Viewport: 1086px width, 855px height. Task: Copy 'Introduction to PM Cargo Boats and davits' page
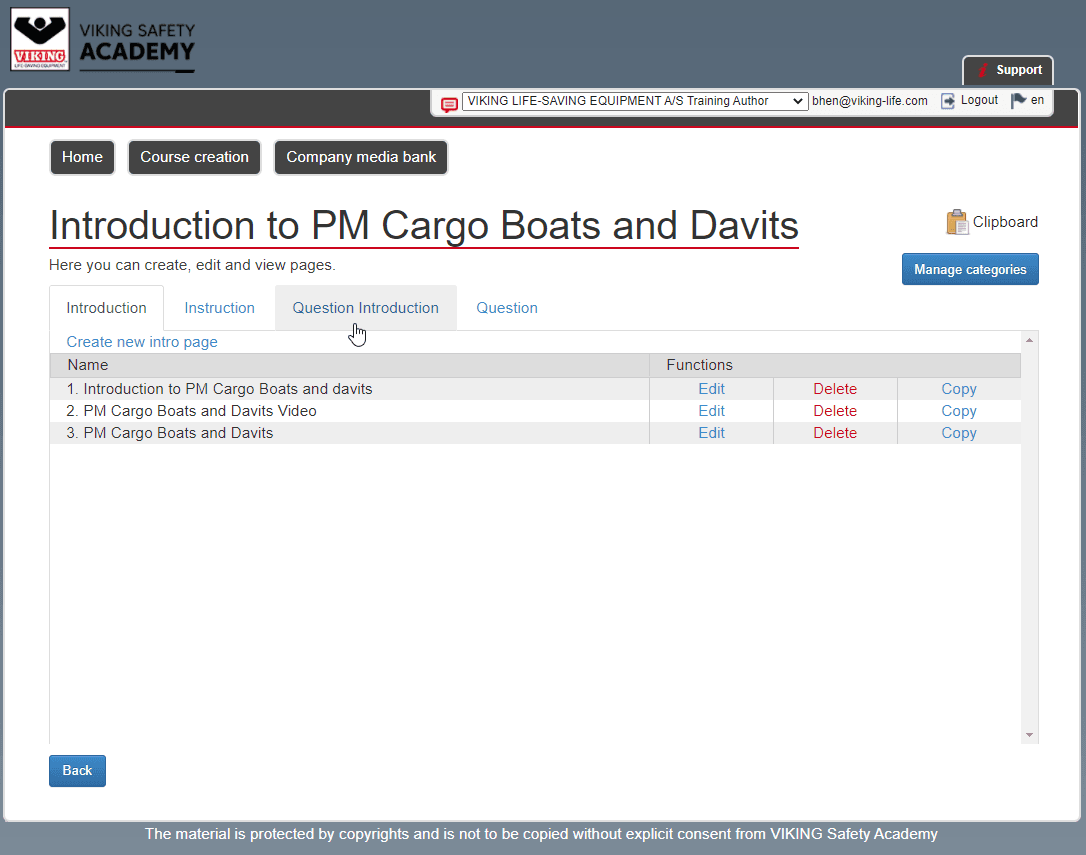(x=959, y=389)
